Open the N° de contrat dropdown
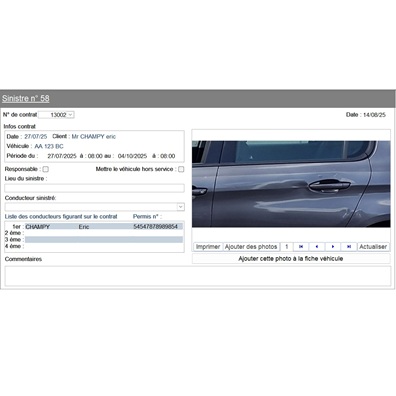Screen dimensions: 396x396 (x=56, y=115)
